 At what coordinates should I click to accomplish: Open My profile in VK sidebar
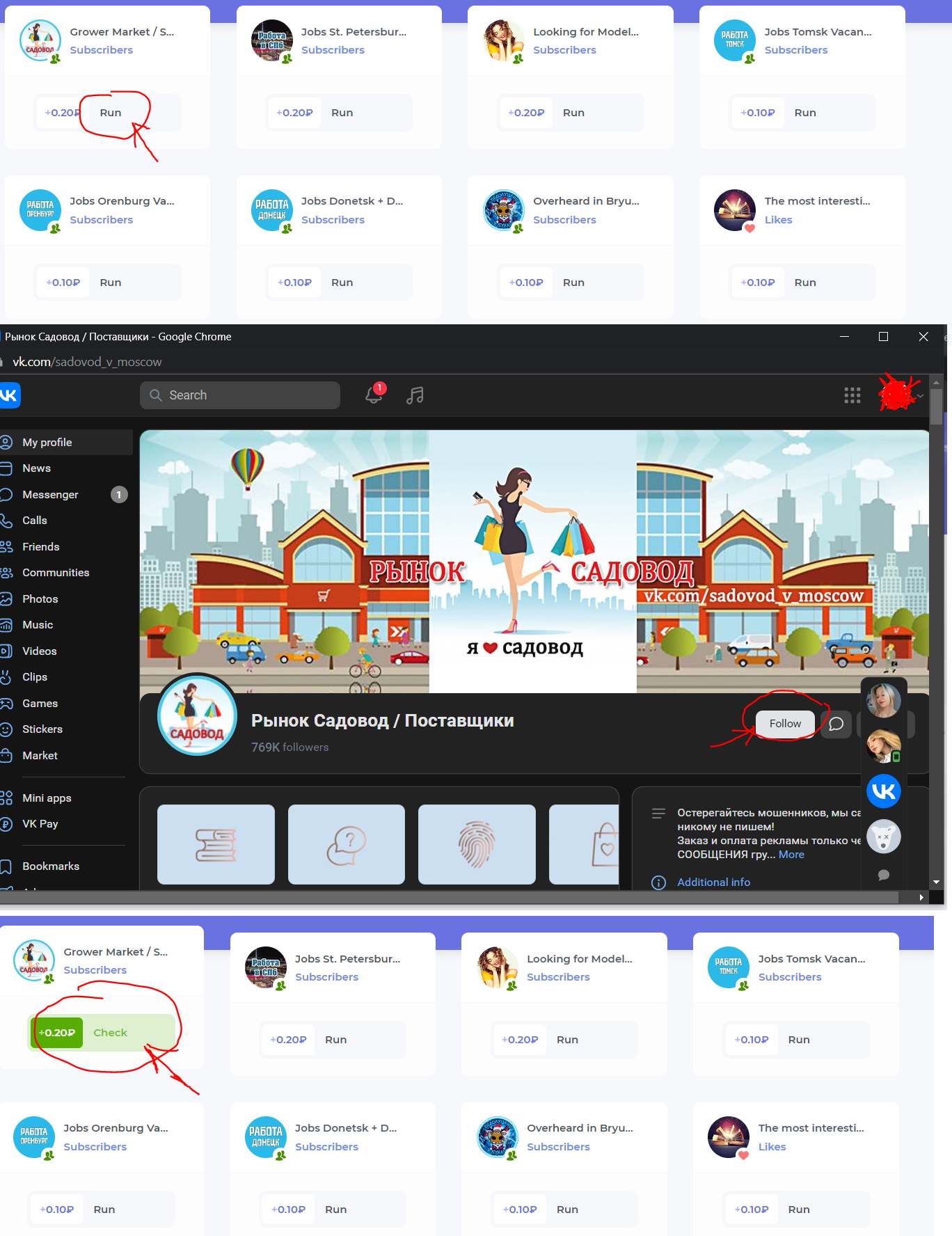(65, 442)
